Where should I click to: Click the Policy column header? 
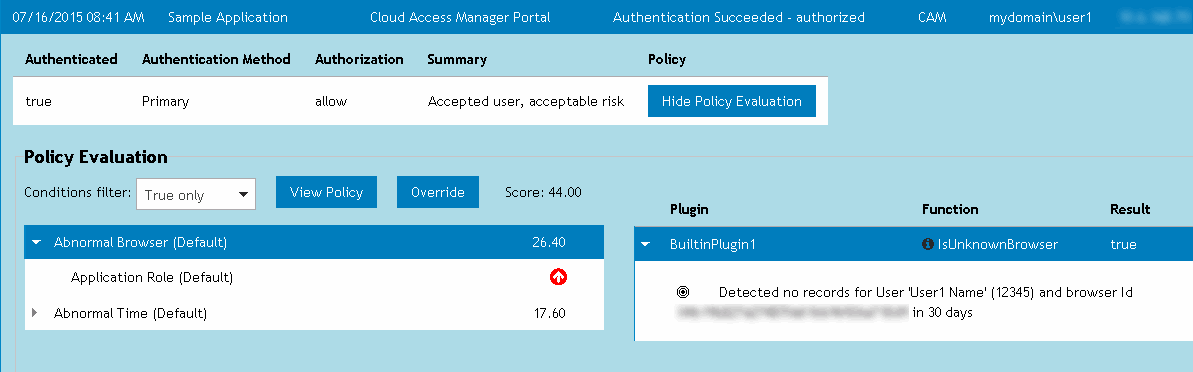(666, 59)
